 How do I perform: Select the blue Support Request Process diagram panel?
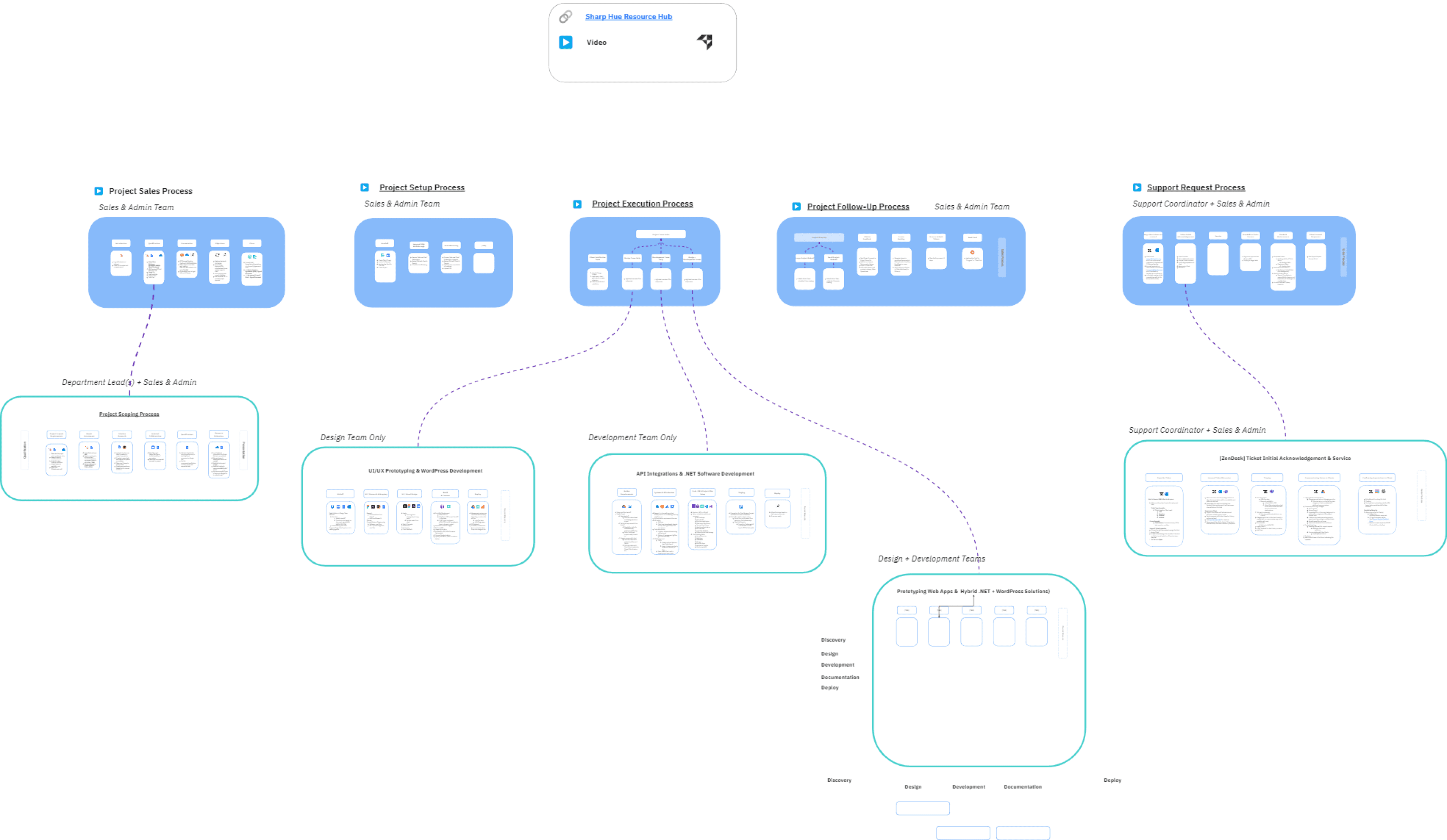[1239, 261]
